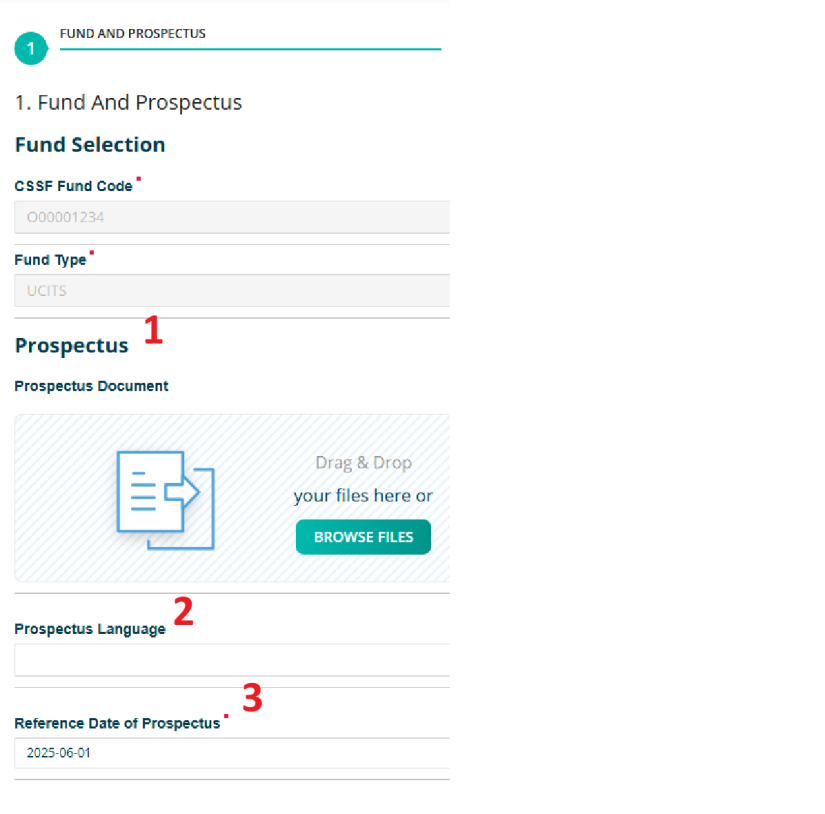Click the asterisk on Reference Date of Prospectus

(226, 717)
